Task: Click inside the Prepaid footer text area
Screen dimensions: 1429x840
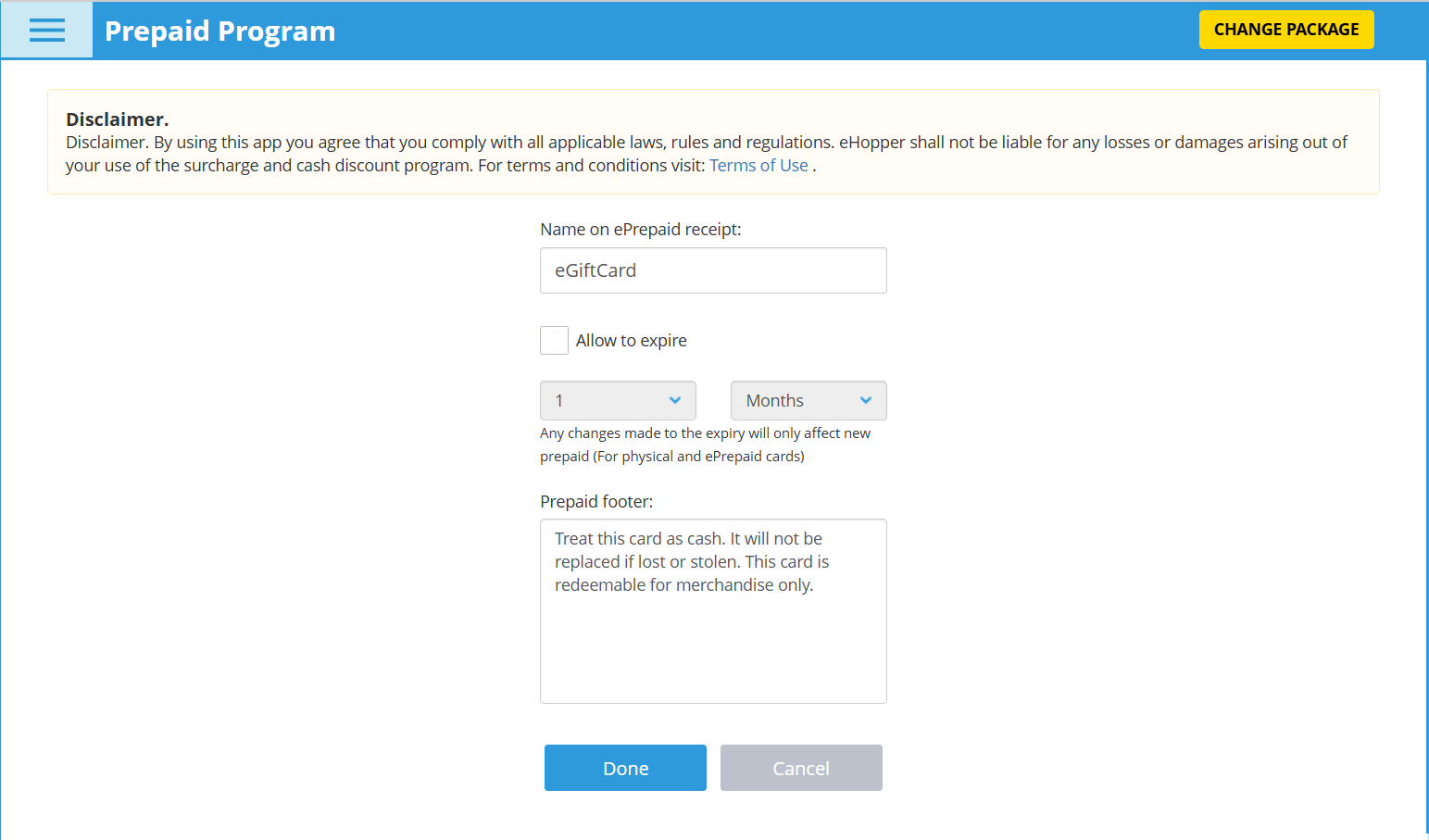Action: pos(713,611)
